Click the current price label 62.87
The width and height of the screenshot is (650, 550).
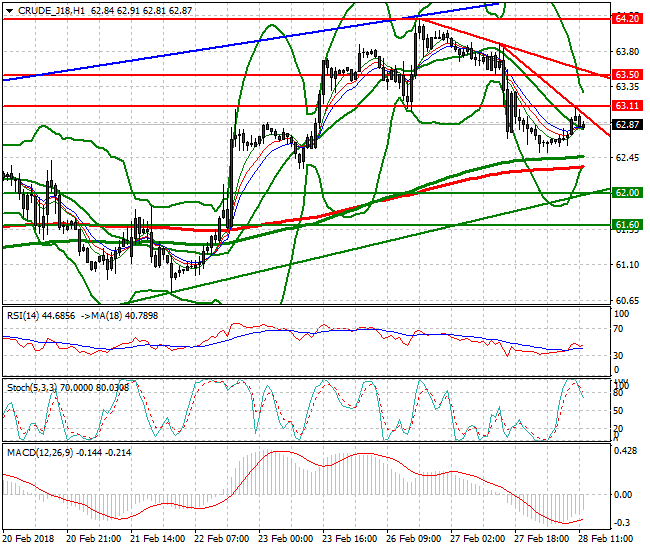pyautogui.click(x=627, y=125)
